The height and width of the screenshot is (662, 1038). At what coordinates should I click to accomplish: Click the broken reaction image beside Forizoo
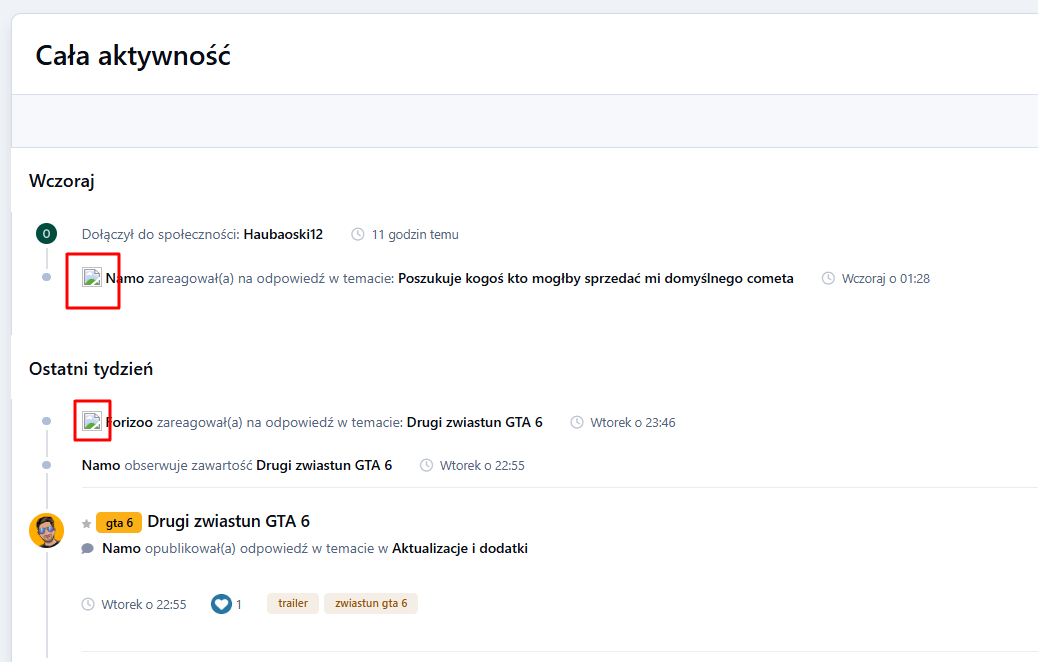92,422
